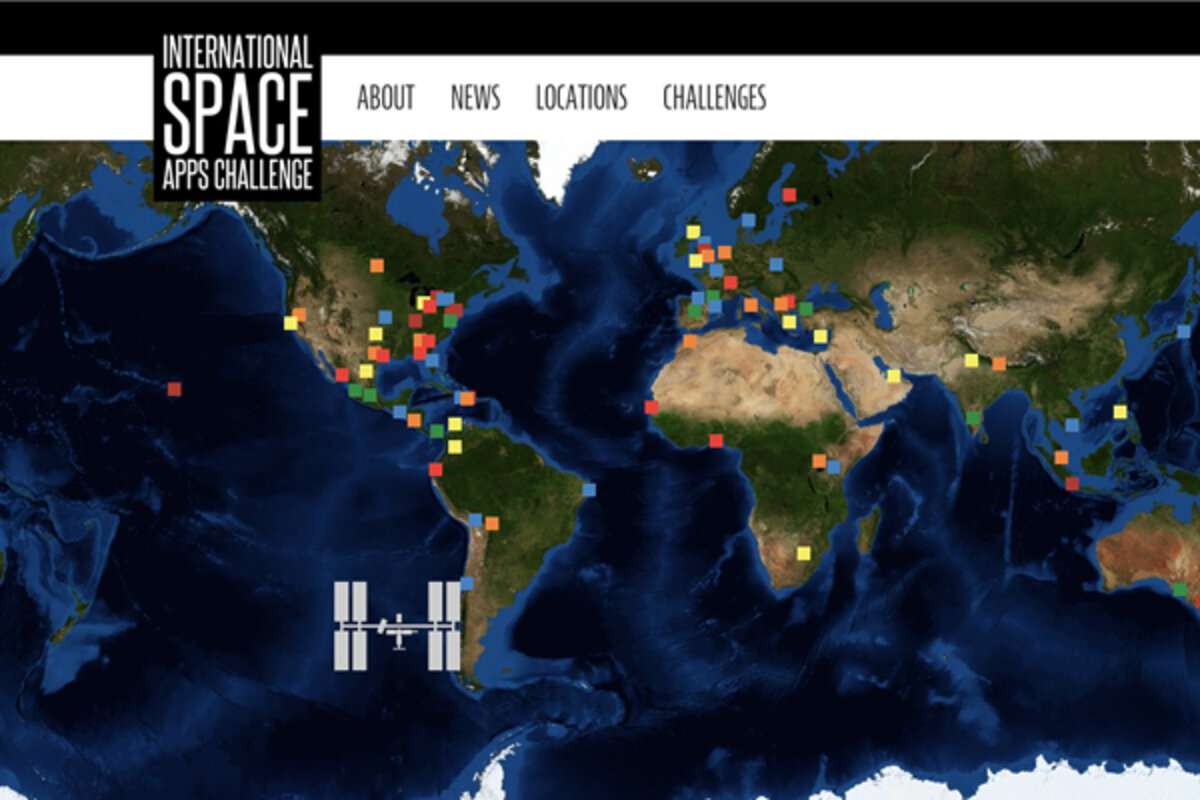This screenshot has width=1200, height=800.
Task: Click the yellow marker on the Arabian Peninsula
Action: 893,376
